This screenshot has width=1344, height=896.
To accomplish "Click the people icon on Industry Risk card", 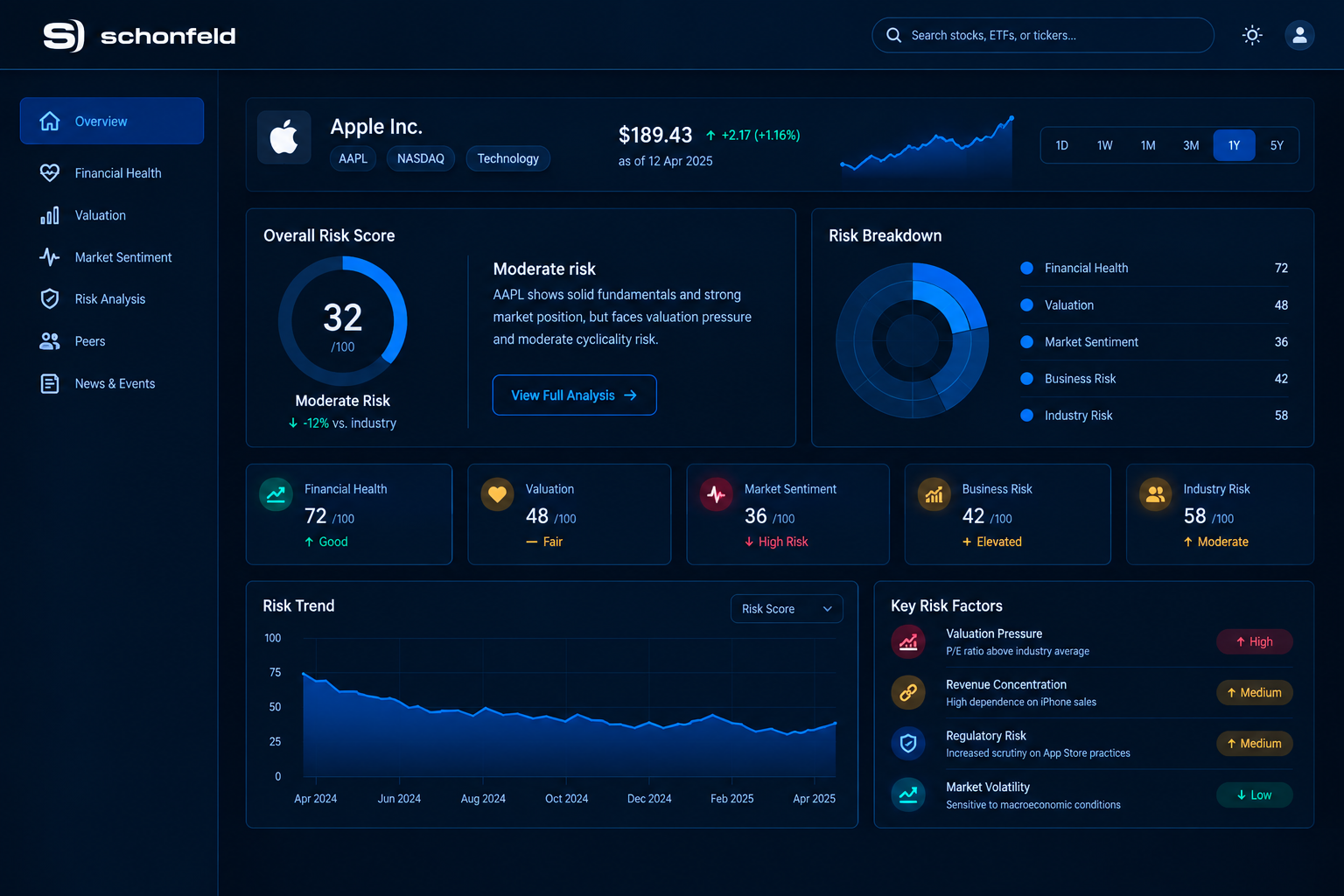I will click(x=1155, y=493).
